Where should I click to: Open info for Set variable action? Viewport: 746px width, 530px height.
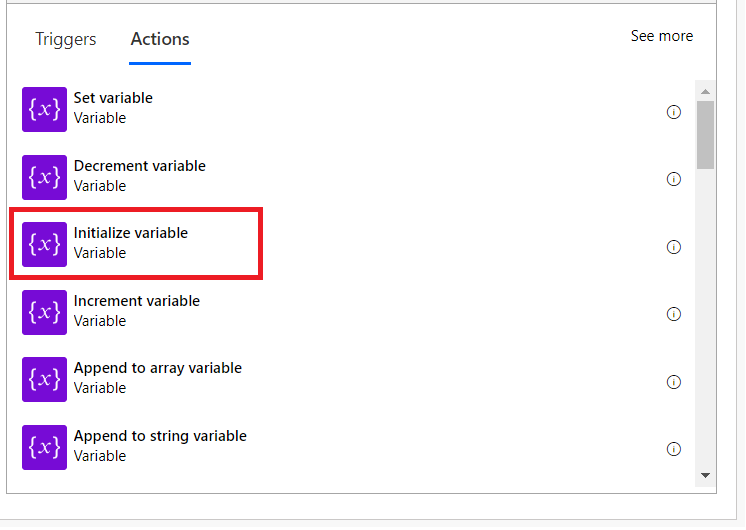click(673, 112)
